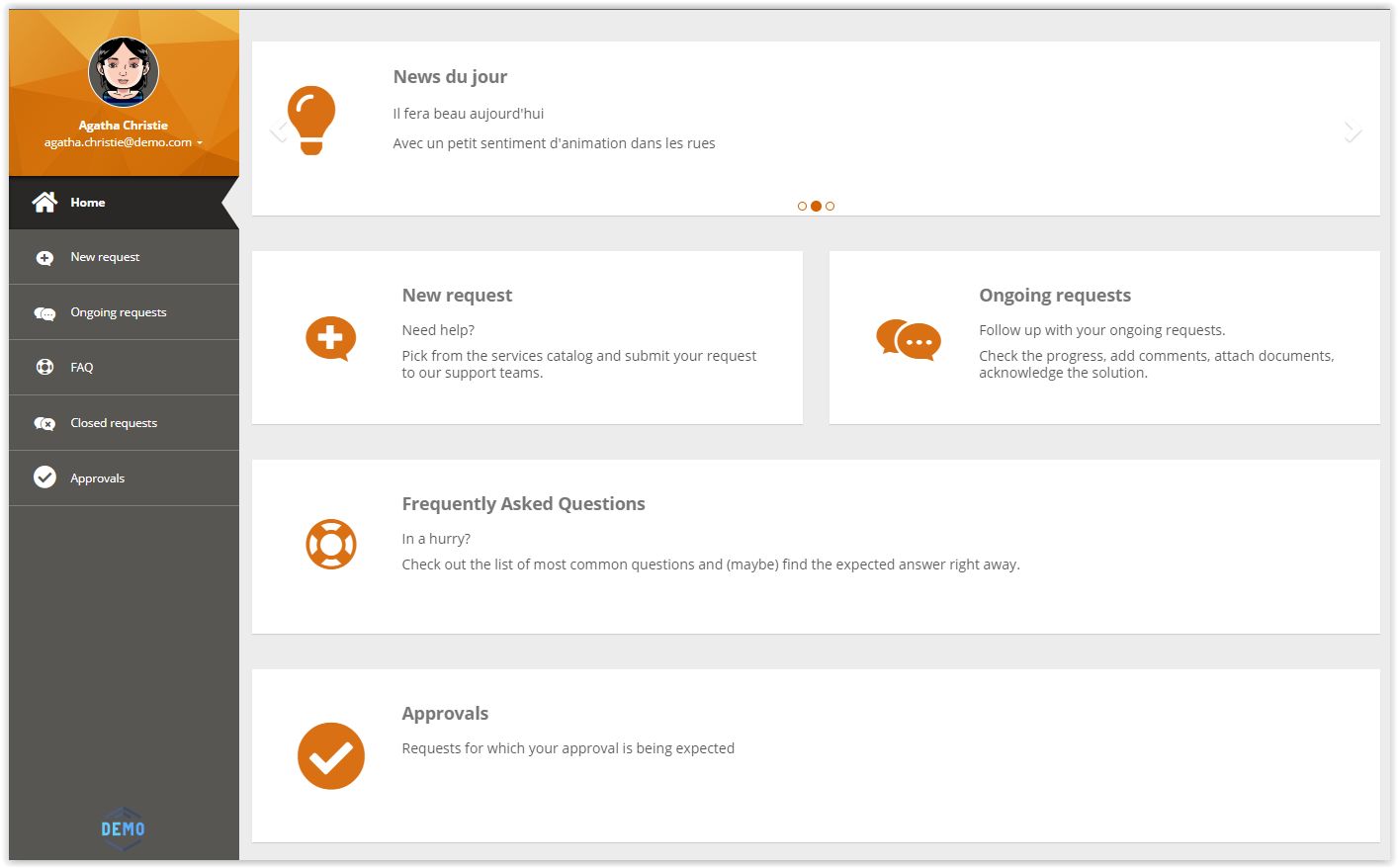Click the orange chat bubbles Ongoing requests icon

pyautogui.click(x=909, y=339)
